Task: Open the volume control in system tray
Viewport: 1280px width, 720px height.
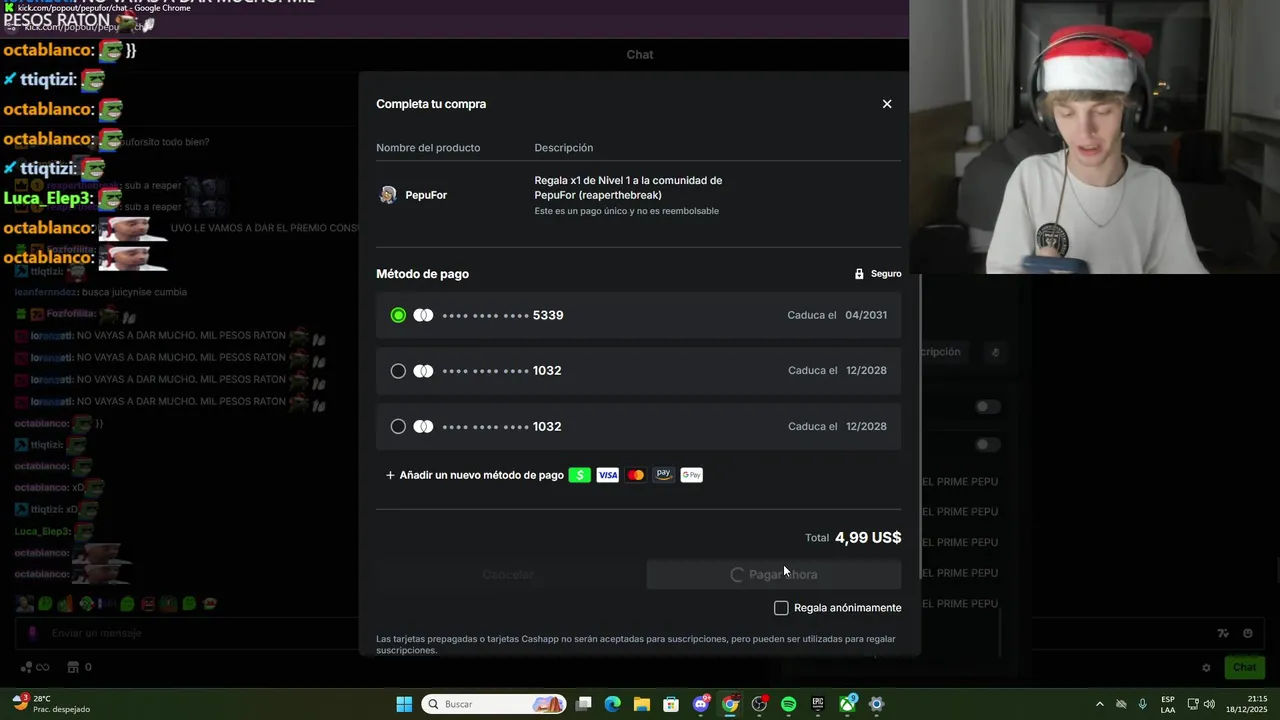Action: [x=1210, y=704]
